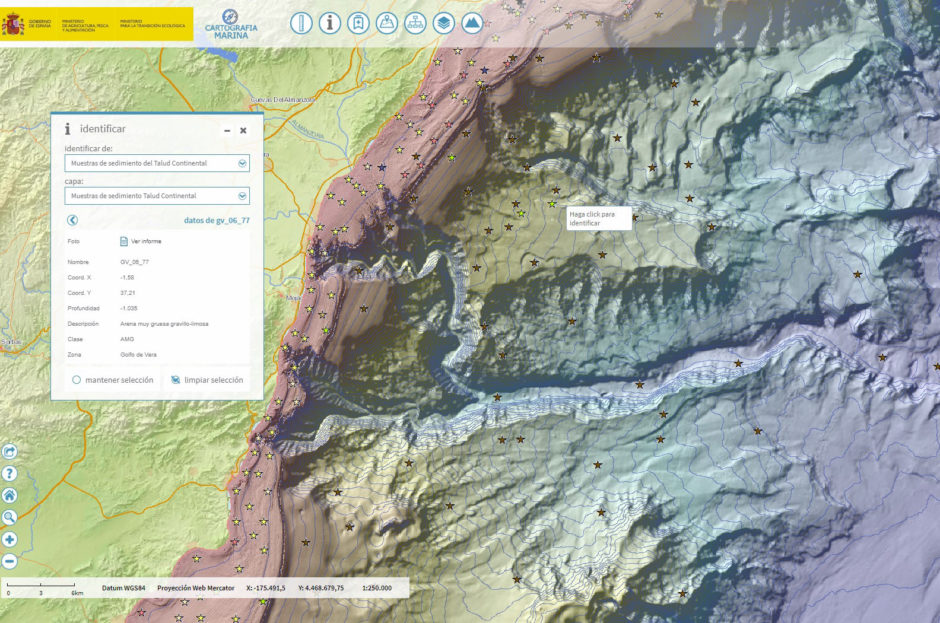The image size is (940, 623).
Task: Zoom out with the minus button
Action: pos(10,562)
